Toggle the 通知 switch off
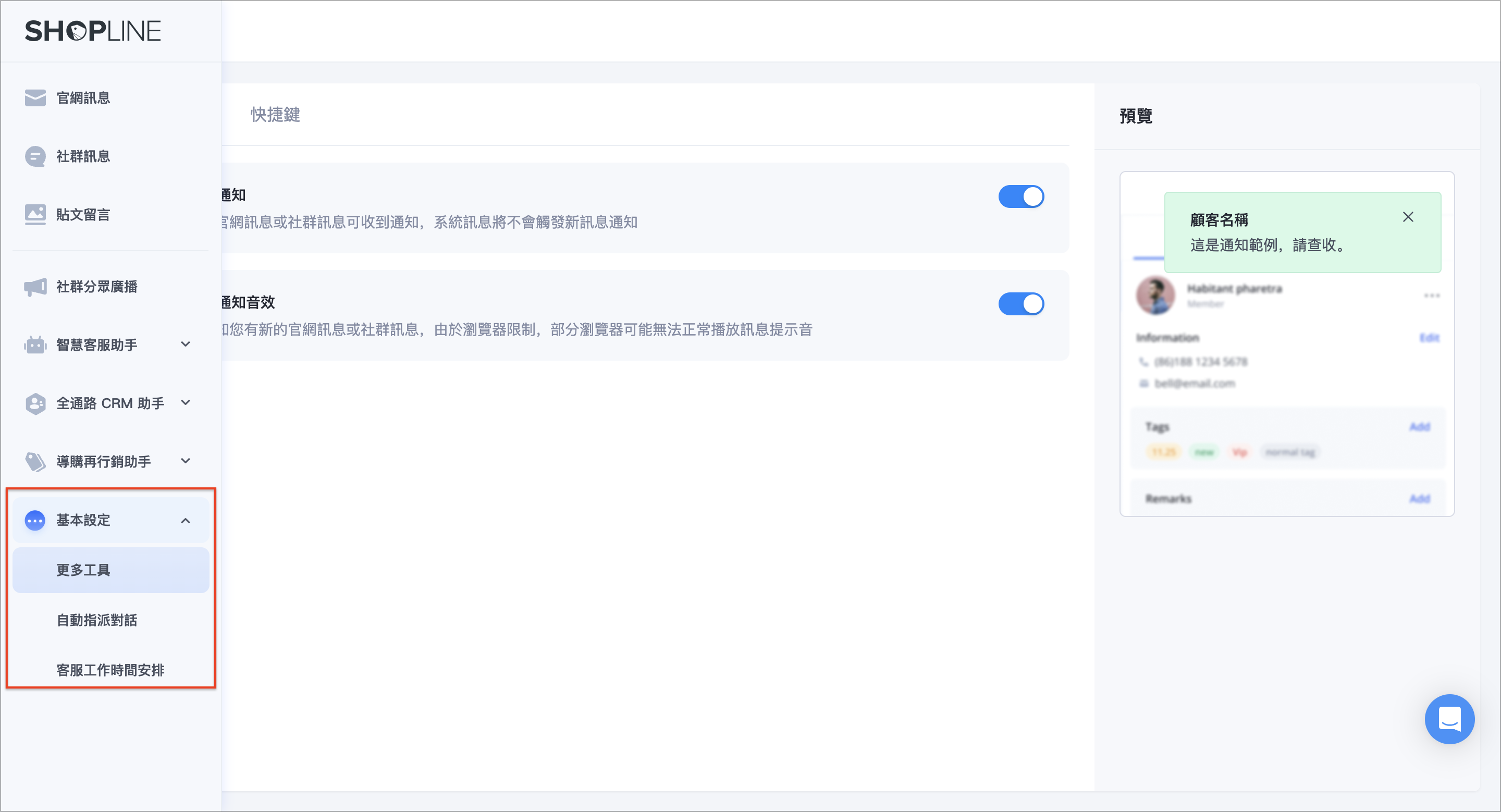The image size is (1501, 812). 1021,196
